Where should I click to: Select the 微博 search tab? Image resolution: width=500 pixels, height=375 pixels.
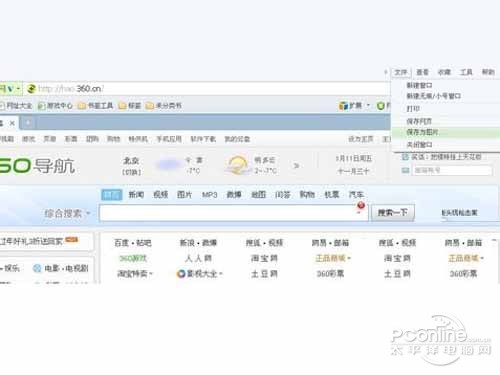click(x=234, y=195)
